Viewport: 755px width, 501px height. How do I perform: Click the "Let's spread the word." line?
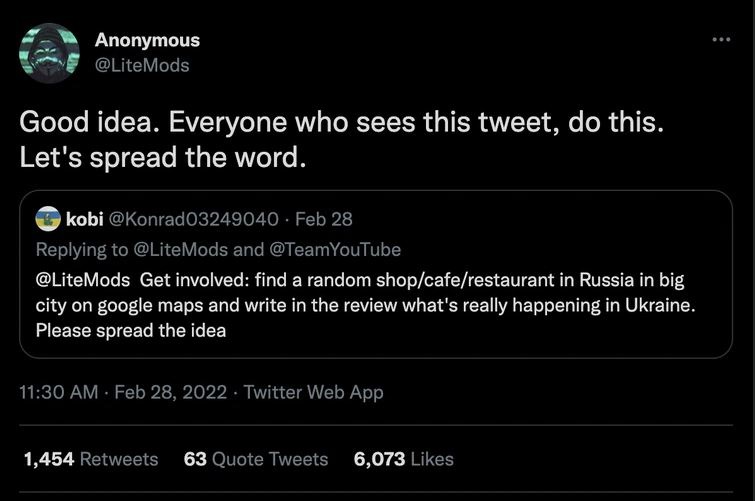(160, 158)
